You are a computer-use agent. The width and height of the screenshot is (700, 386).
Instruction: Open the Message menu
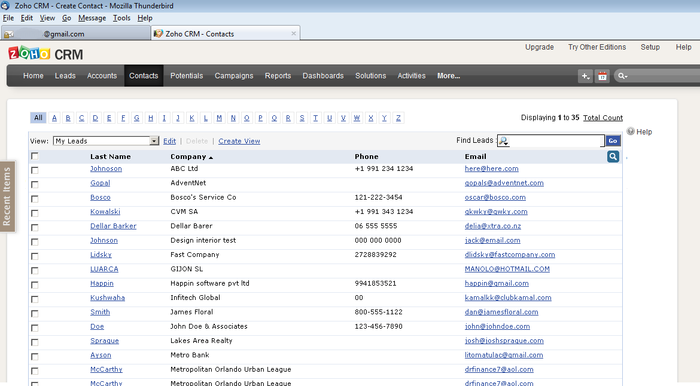point(92,18)
